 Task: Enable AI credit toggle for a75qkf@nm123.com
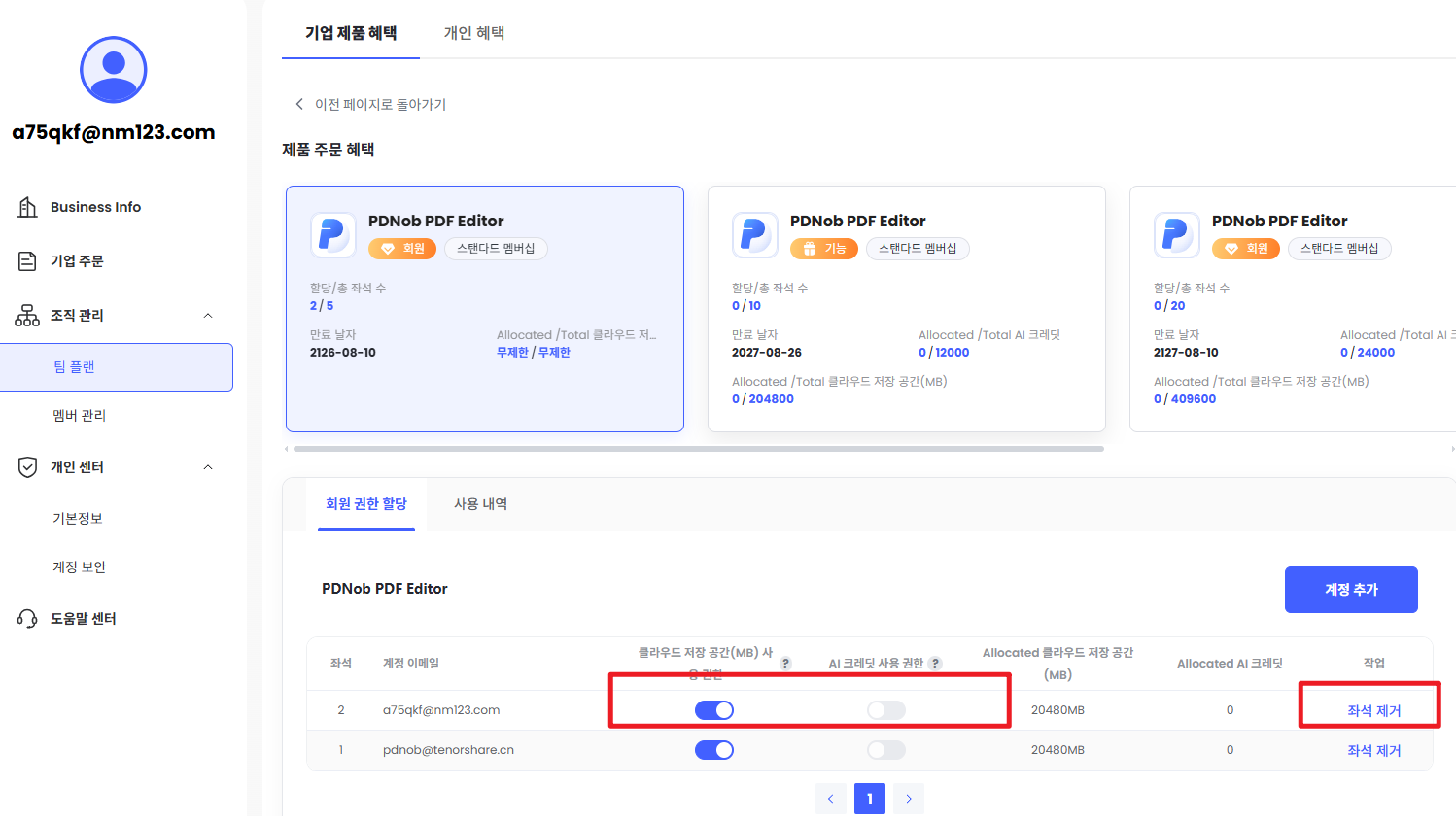coord(886,710)
